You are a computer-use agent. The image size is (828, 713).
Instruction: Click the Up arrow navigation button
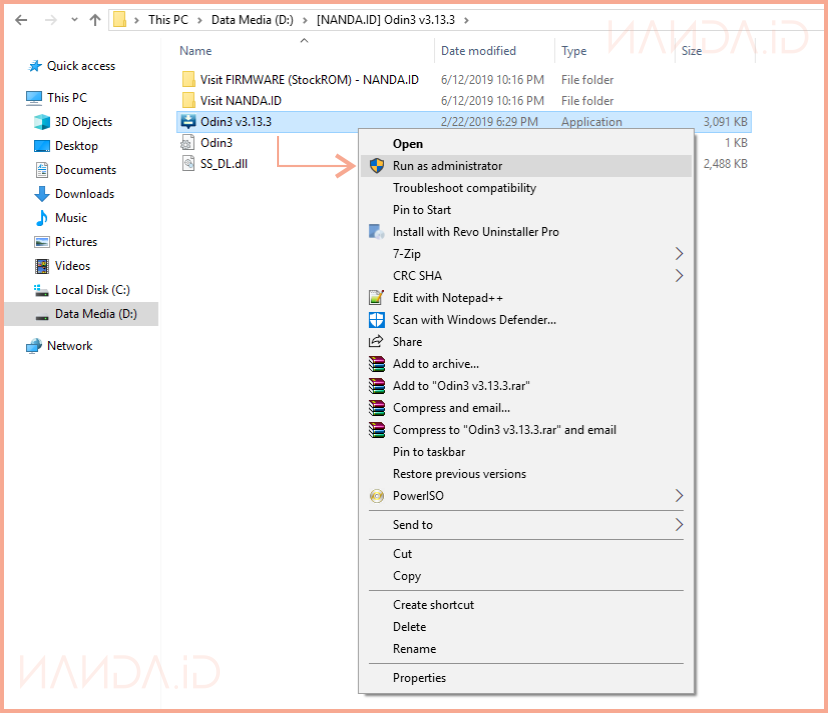[95, 19]
